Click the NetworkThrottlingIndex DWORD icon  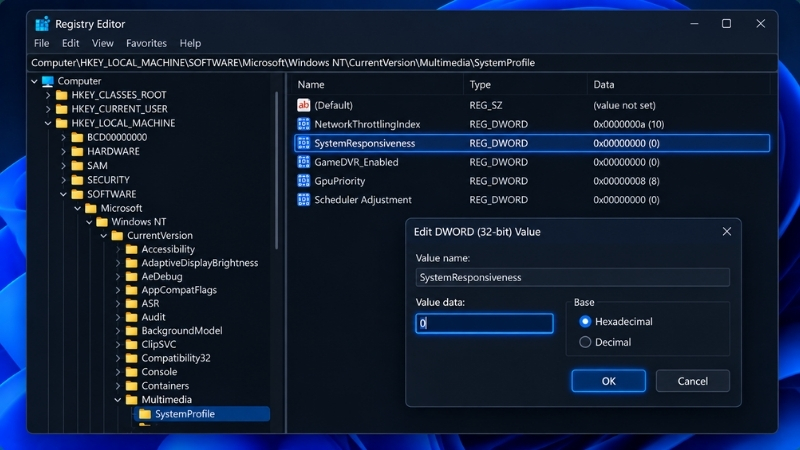[x=304, y=124]
